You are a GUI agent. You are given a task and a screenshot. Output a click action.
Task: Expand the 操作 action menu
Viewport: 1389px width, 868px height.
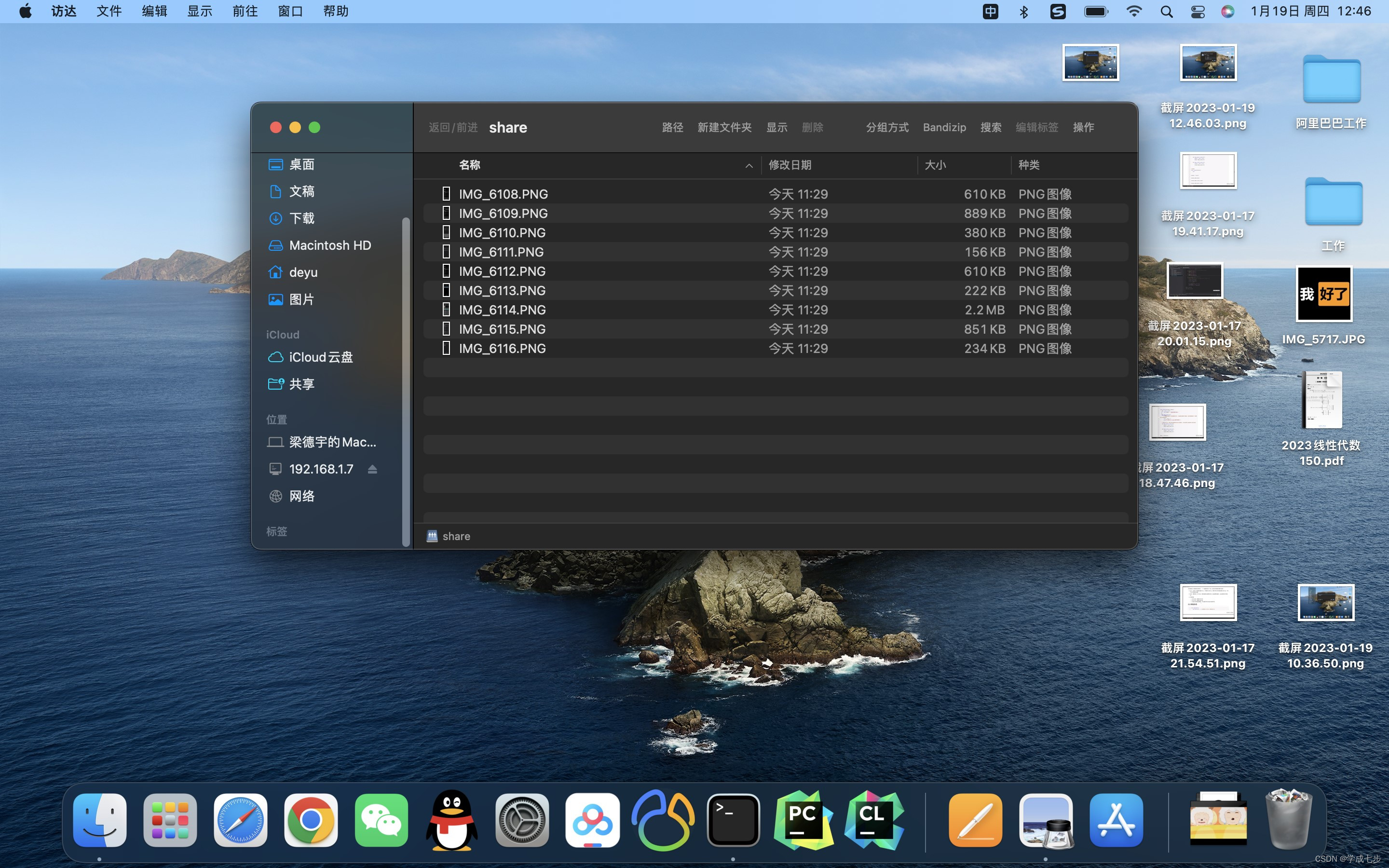(x=1083, y=127)
